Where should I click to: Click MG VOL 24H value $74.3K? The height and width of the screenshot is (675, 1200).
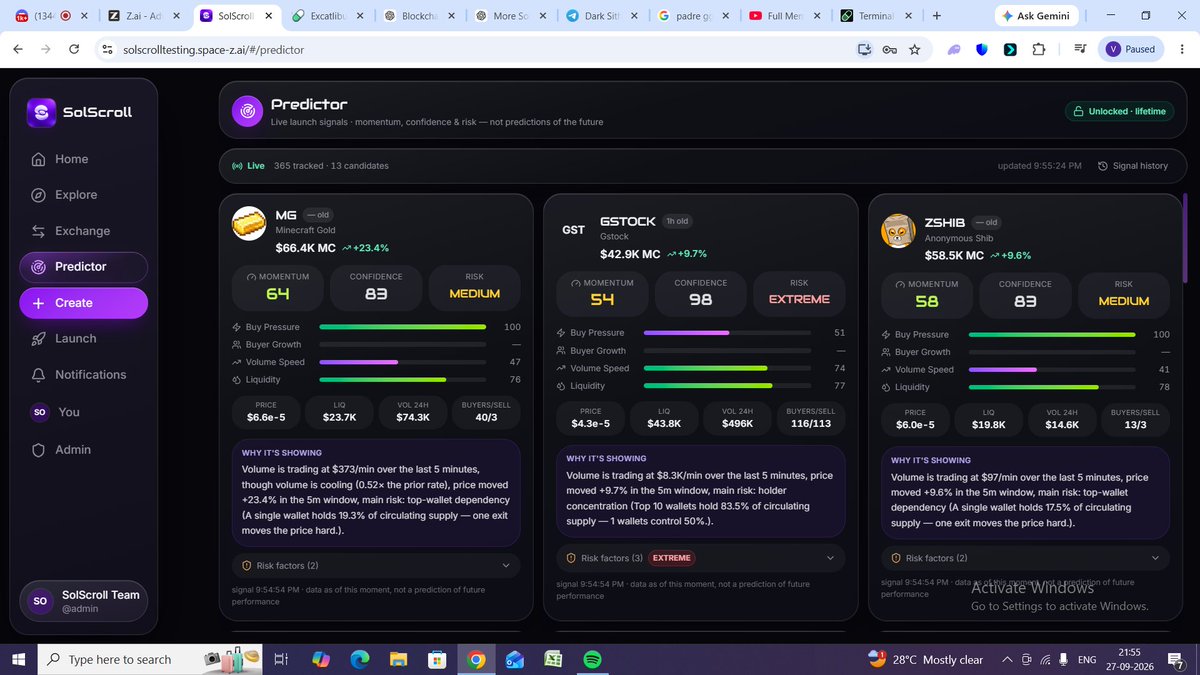coord(412,417)
